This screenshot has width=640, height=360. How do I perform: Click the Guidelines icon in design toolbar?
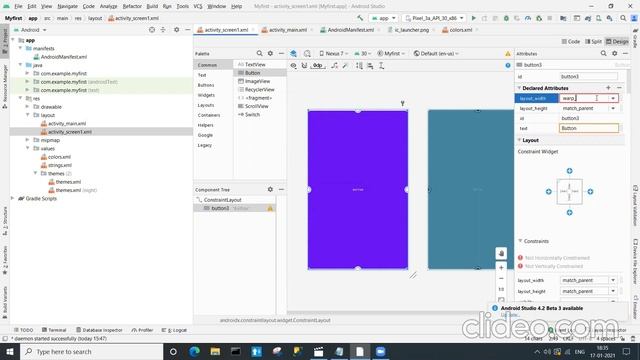coord(381,65)
